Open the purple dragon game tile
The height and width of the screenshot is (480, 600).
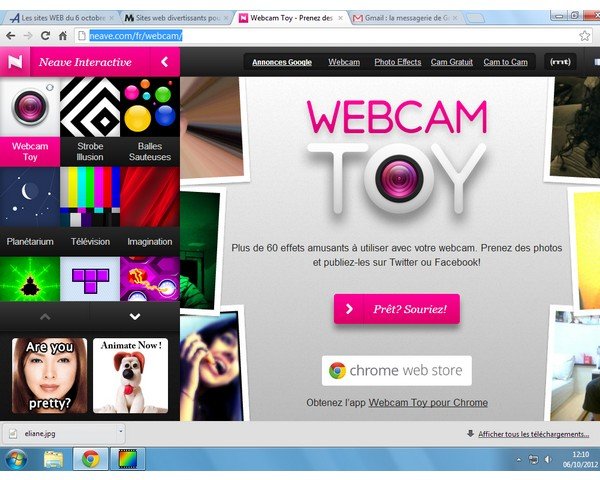click(x=150, y=279)
